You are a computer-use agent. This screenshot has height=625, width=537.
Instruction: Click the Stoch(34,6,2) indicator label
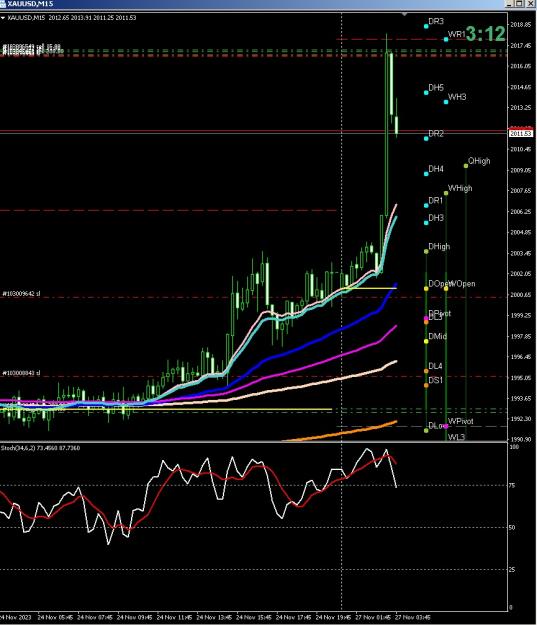pyautogui.click(x=40, y=448)
